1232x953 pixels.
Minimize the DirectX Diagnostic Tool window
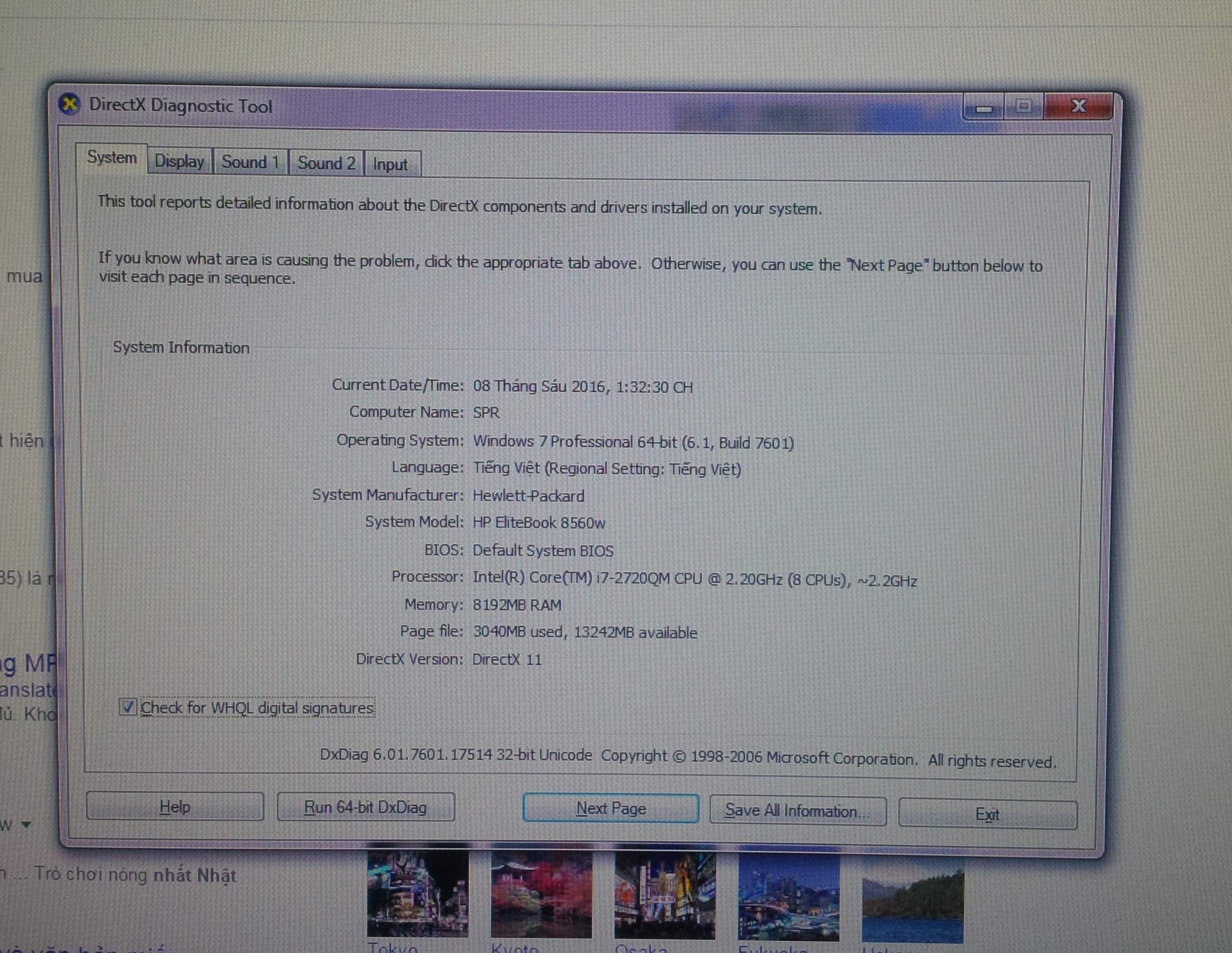(x=984, y=107)
